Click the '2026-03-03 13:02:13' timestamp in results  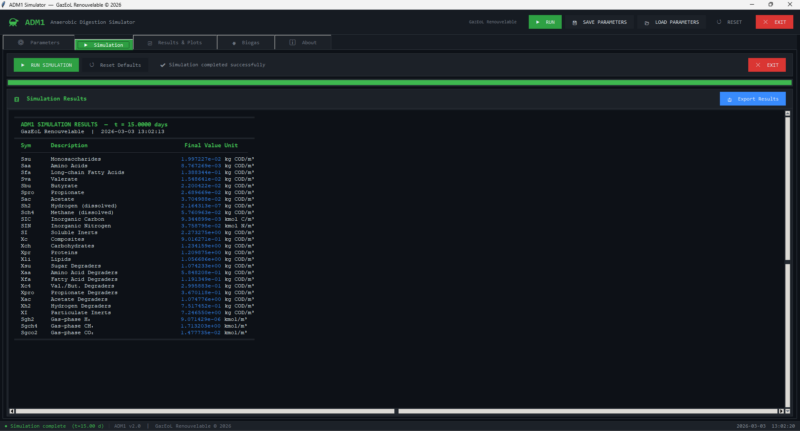pos(133,132)
